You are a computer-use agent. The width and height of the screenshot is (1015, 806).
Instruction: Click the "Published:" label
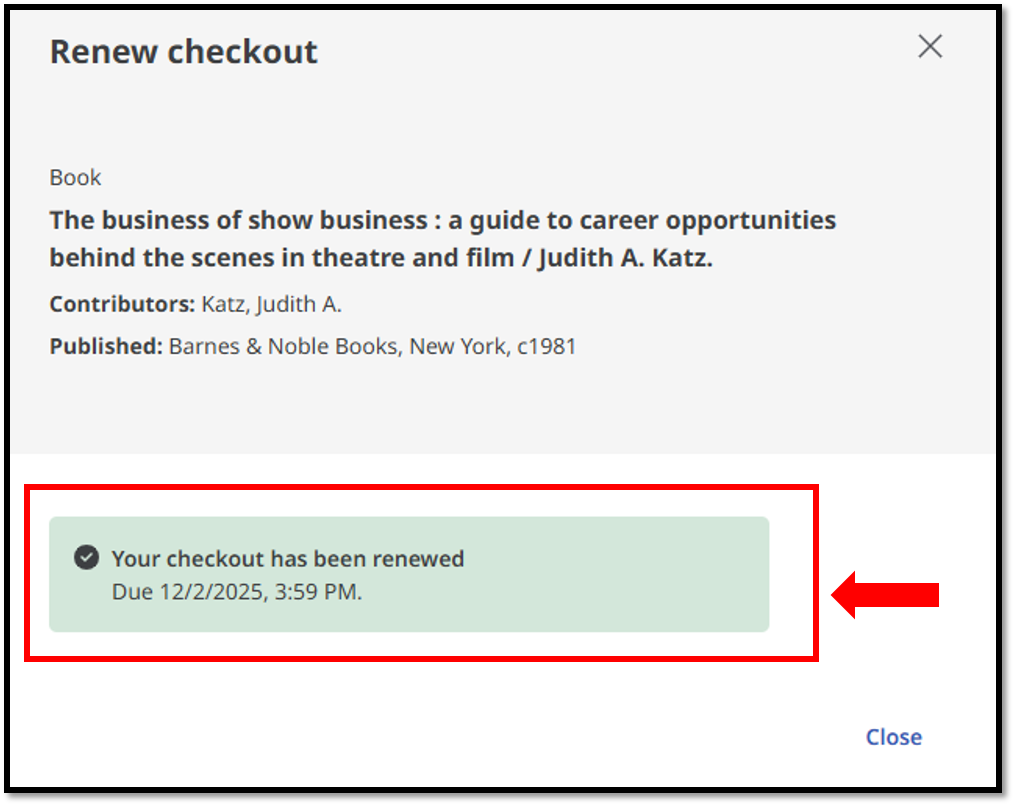click(x=105, y=347)
